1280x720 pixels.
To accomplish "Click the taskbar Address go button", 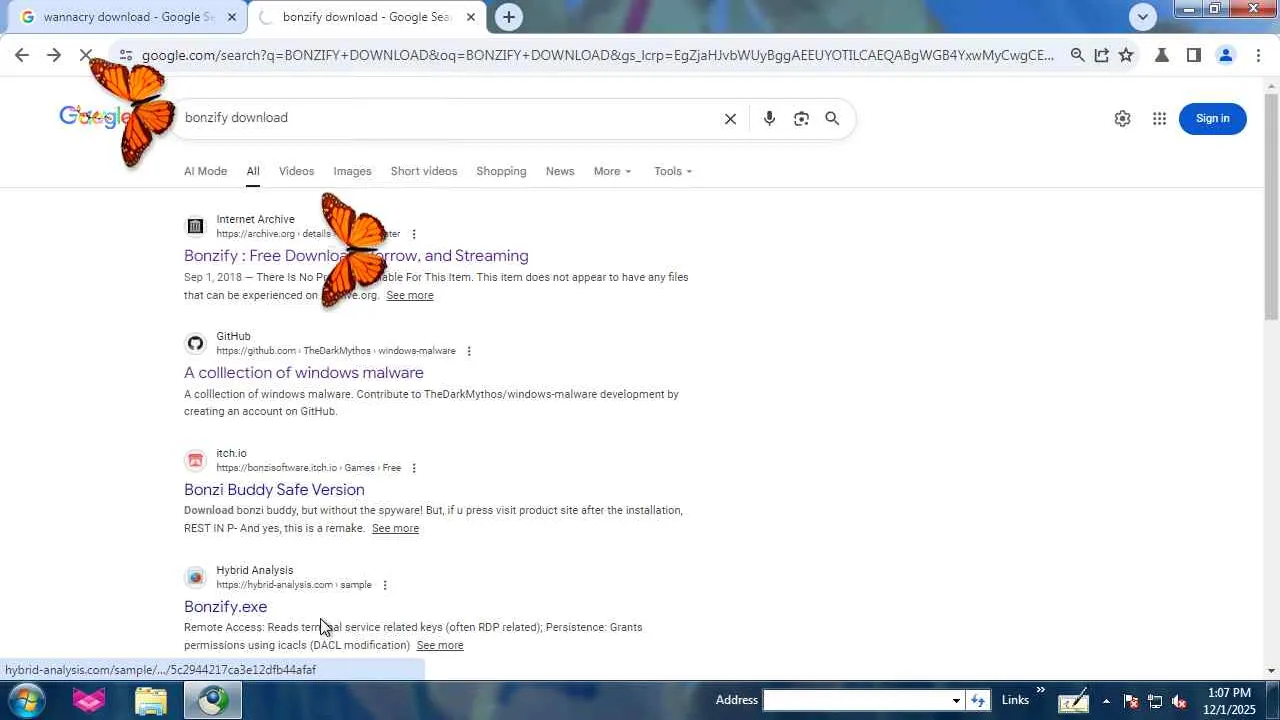I will [978, 700].
